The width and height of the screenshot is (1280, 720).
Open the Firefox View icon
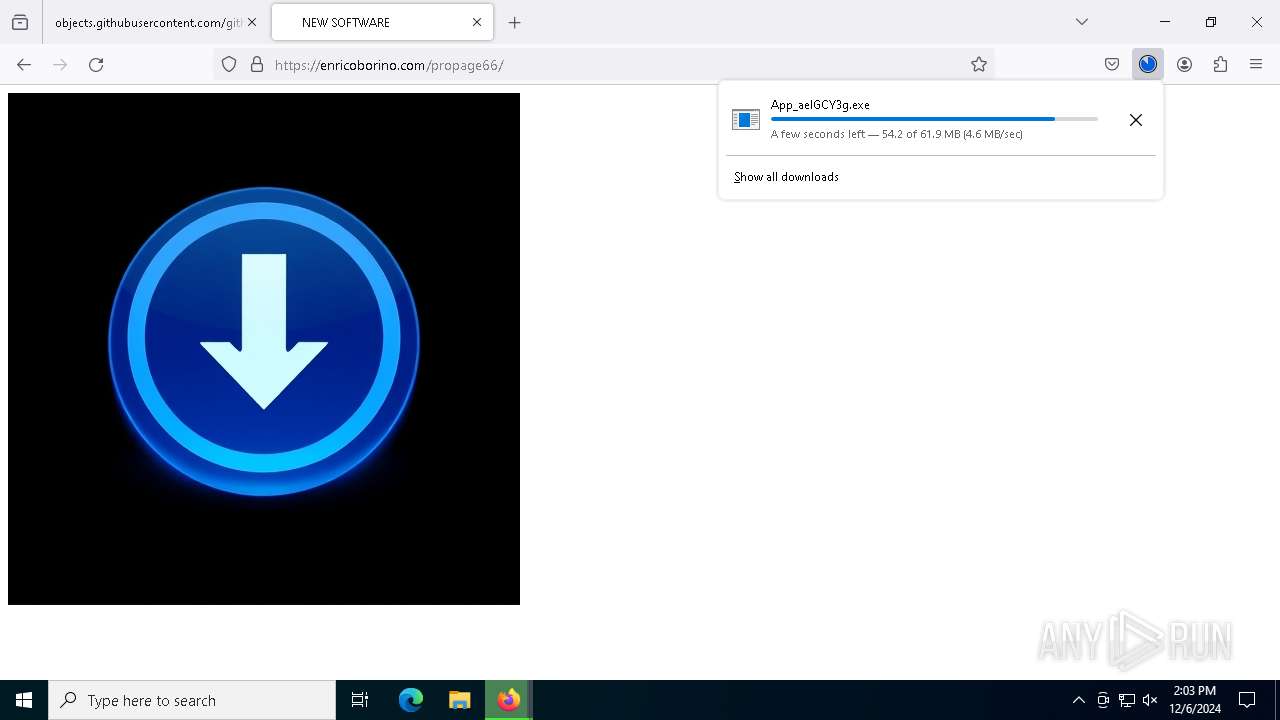point(20,22)
